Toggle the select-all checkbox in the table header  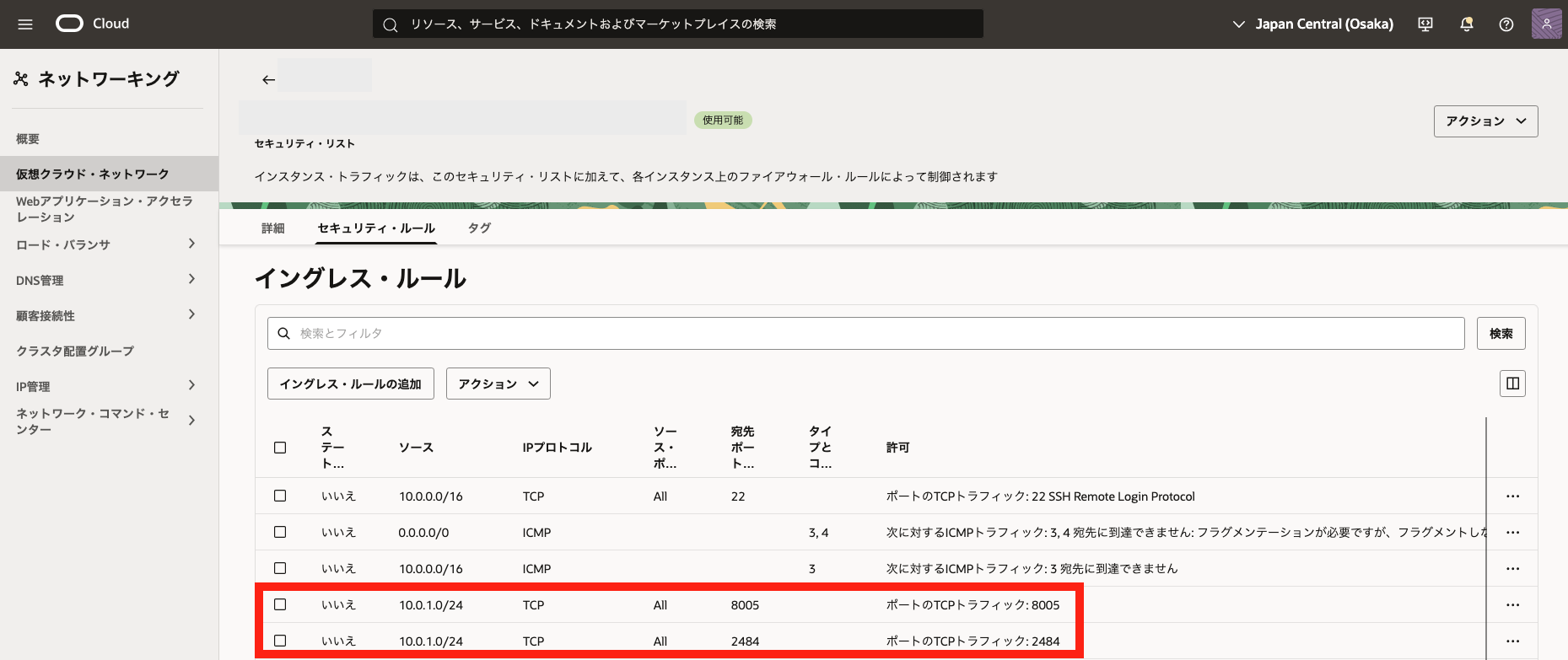pos(280,448)
